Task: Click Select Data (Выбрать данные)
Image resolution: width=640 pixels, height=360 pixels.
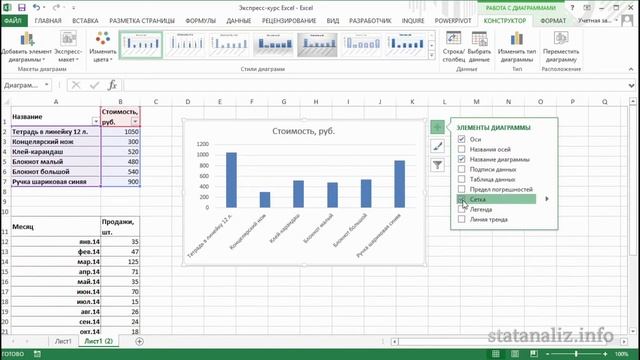Action: pos(479,47)
